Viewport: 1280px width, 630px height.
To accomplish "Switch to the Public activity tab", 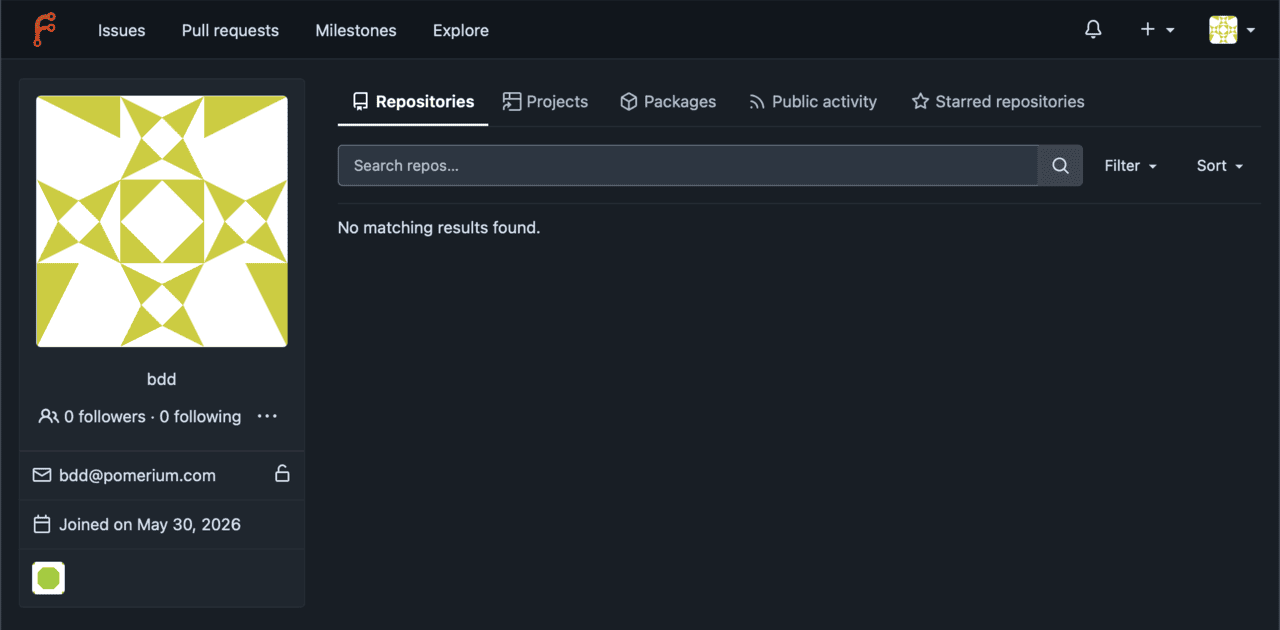I will click(813, 102).
